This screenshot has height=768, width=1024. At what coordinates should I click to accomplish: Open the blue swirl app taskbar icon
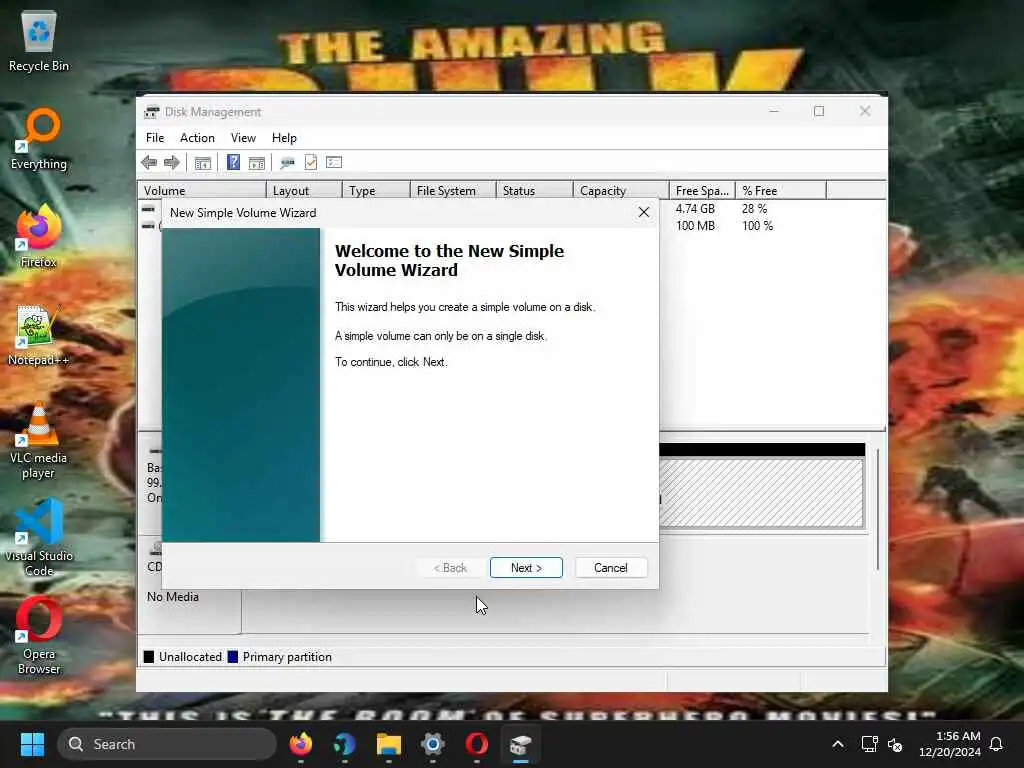[x=344, y=744]
